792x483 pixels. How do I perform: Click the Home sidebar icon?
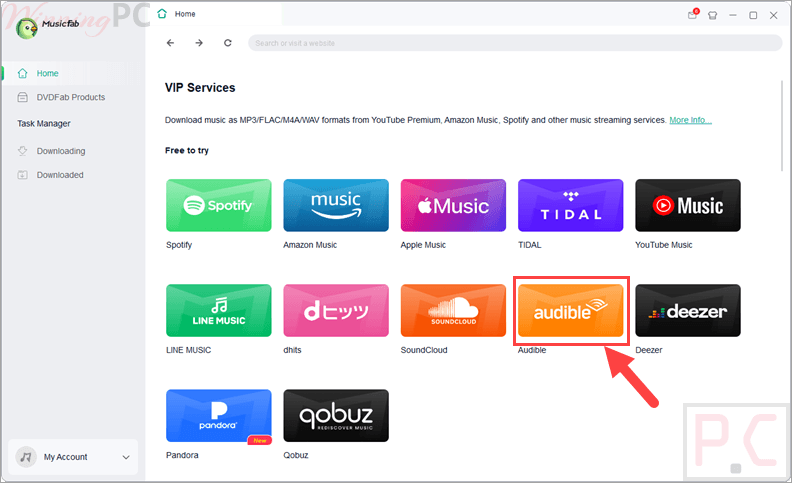coord(22,73)
